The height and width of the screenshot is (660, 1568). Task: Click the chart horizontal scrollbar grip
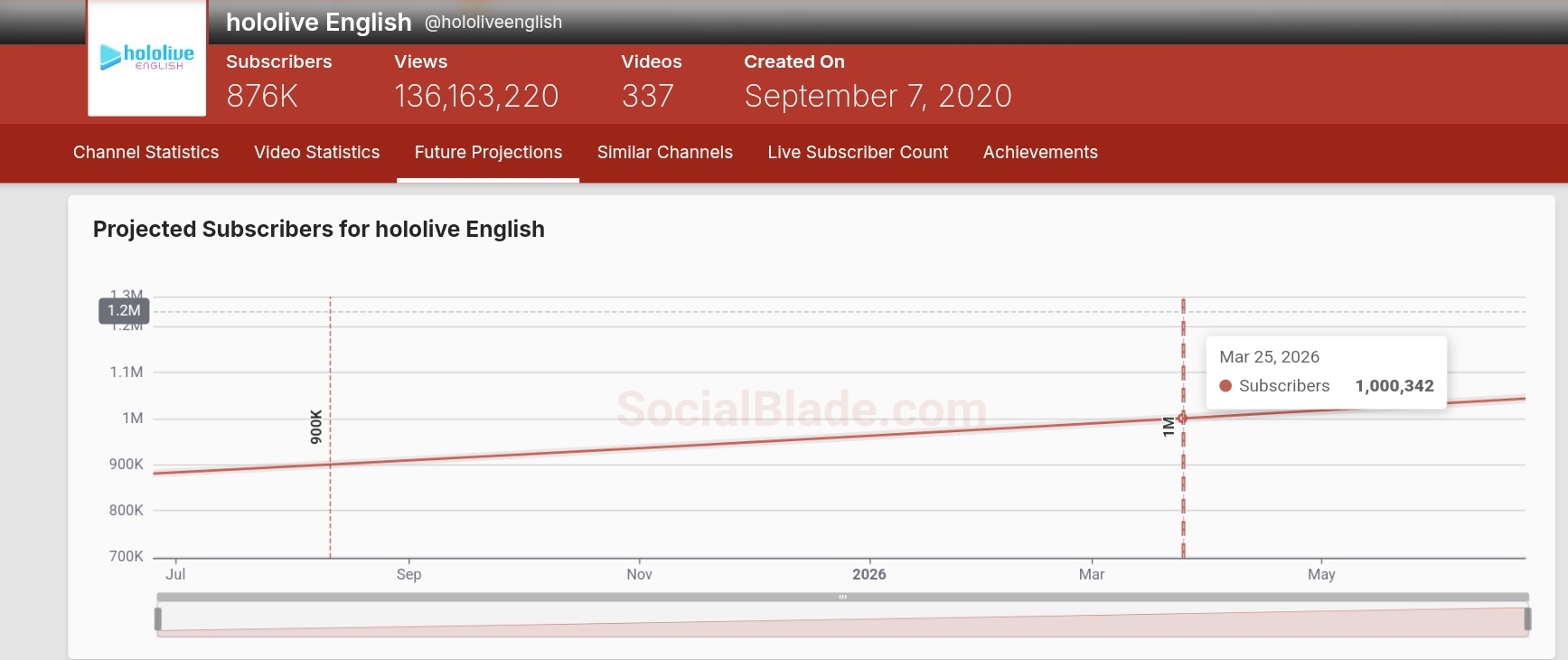click(x=842, y=597)
